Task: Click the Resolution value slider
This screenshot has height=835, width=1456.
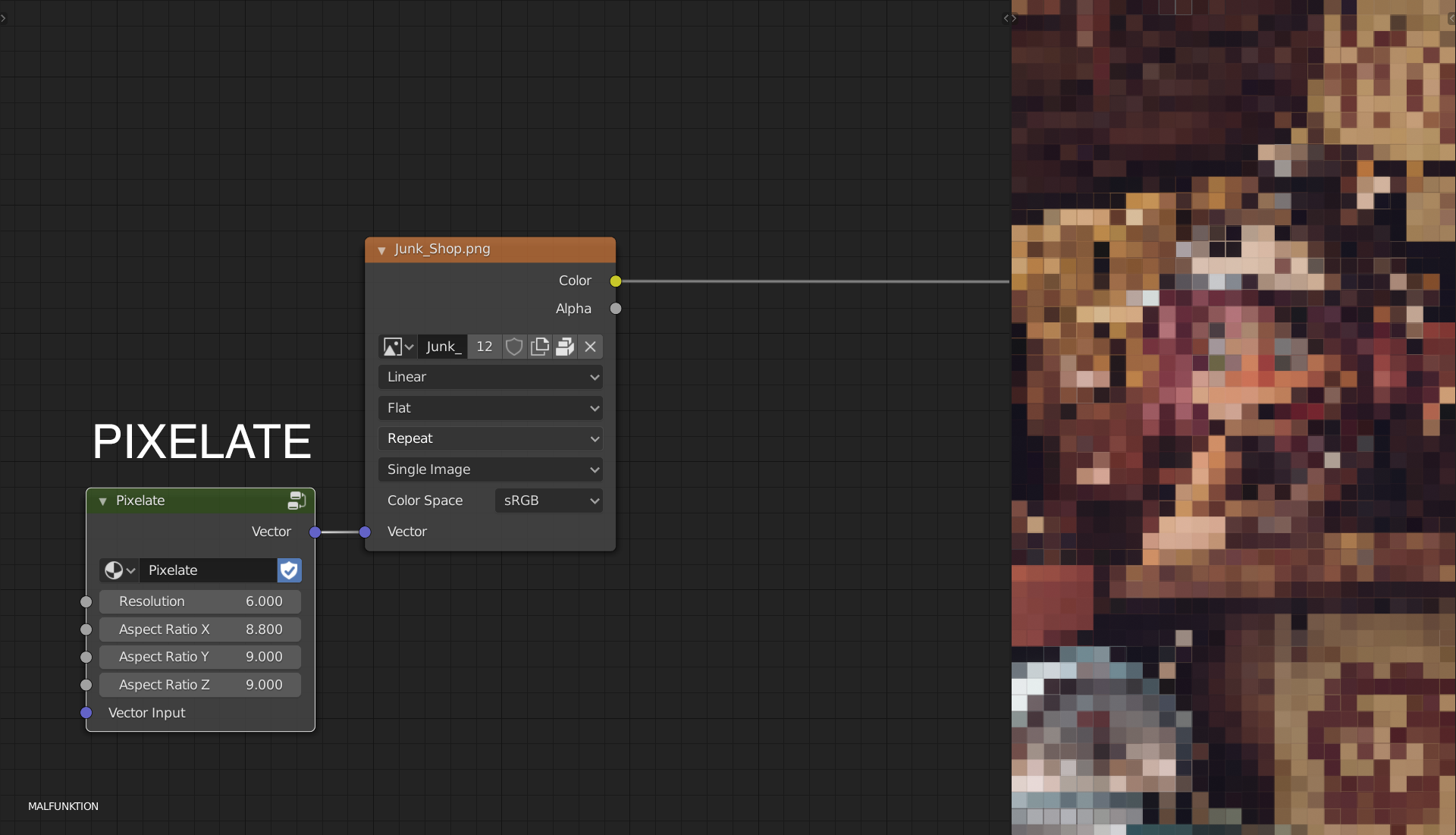Action: [x=200, y=601]
